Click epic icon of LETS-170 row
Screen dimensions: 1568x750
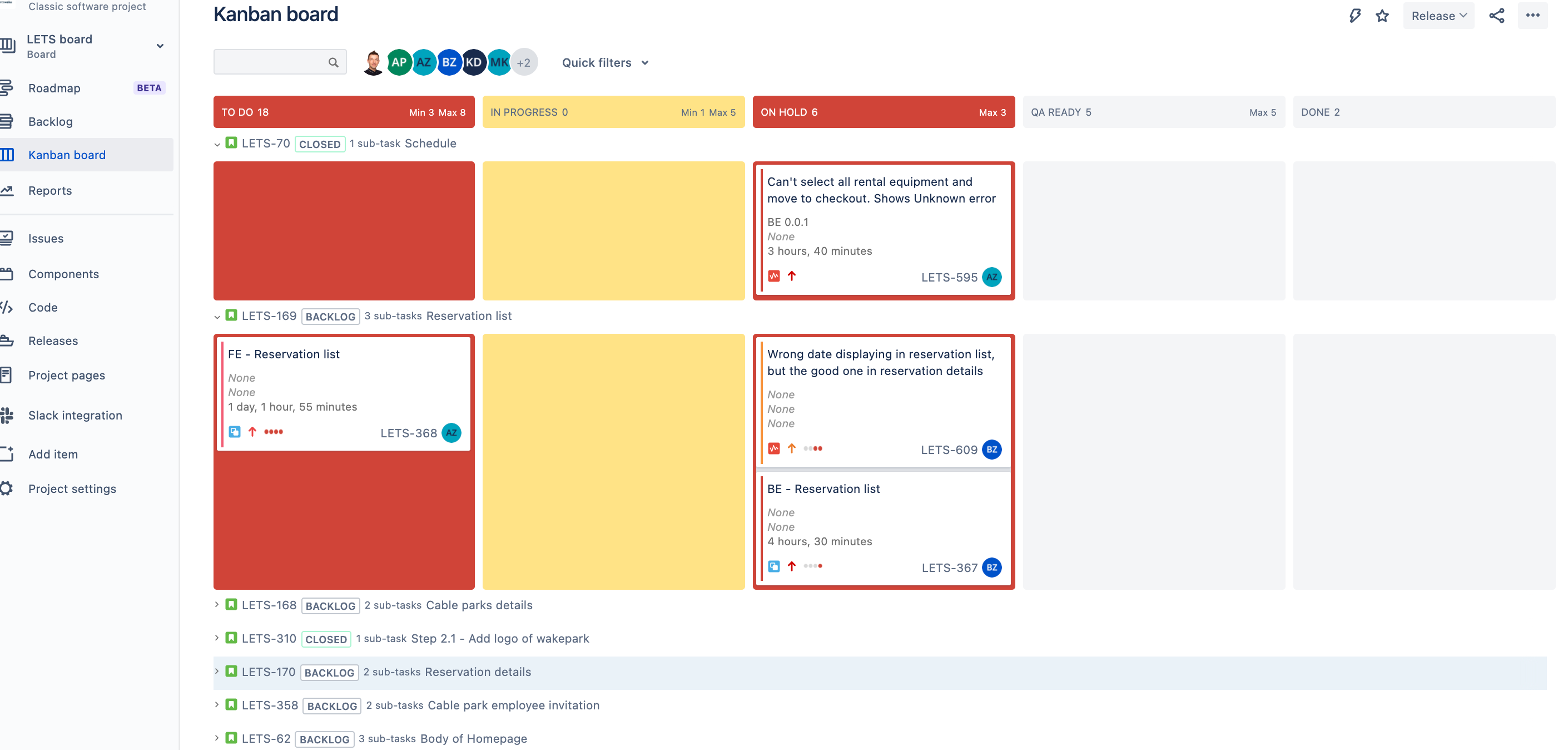click(x=231, y=672)
